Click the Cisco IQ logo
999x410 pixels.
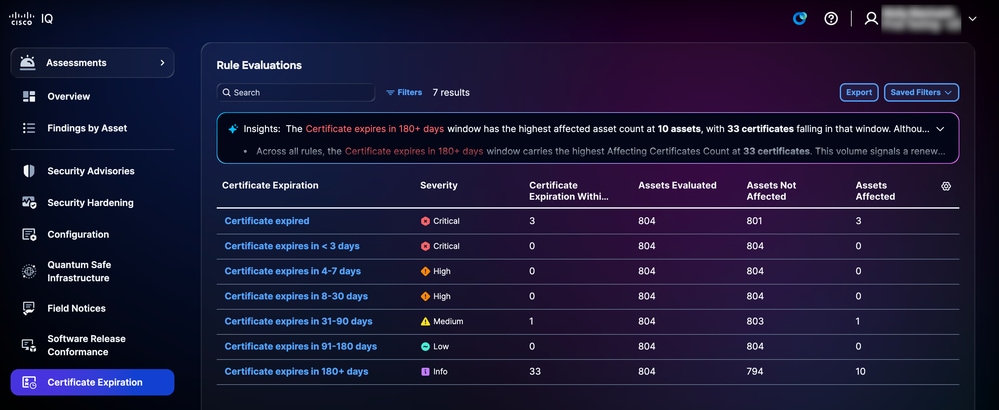(x=31, y=19)
